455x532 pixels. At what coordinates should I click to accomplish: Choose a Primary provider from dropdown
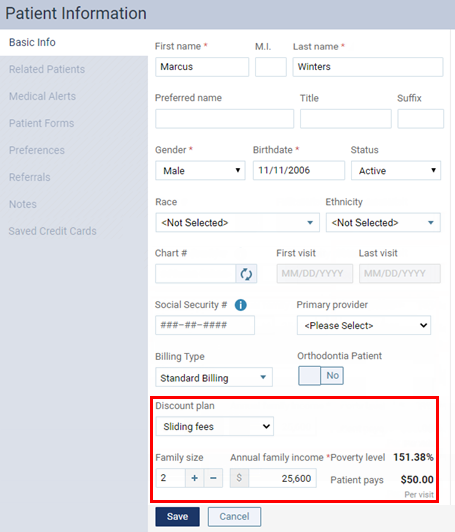pyautogui.click(x=364, y=325)
